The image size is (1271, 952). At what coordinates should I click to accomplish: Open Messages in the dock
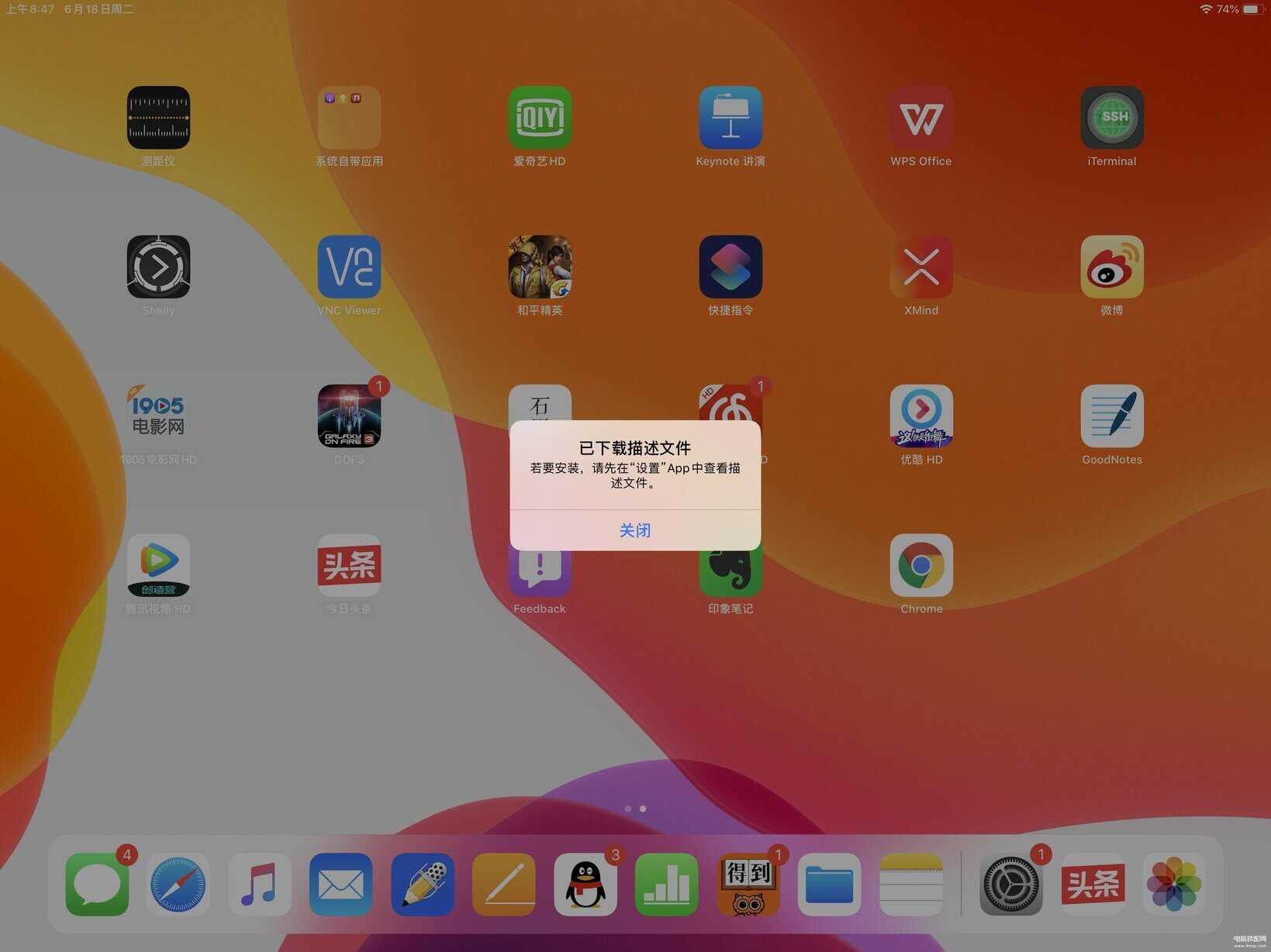[x=97, y=885]
